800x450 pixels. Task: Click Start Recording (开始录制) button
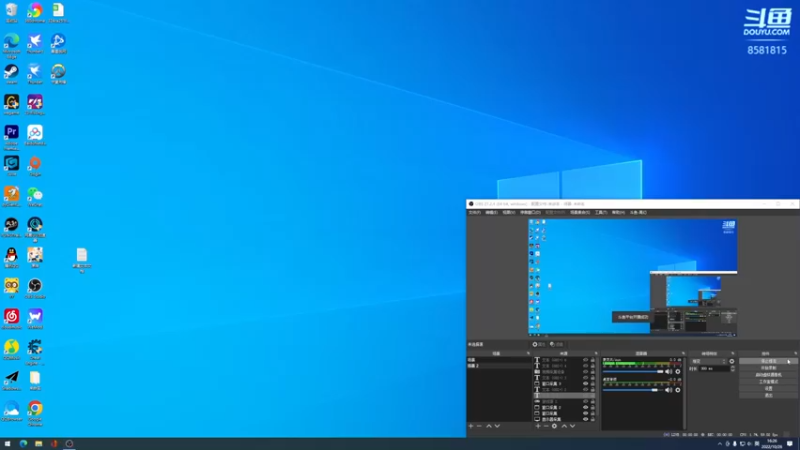[x=768, y=368]
